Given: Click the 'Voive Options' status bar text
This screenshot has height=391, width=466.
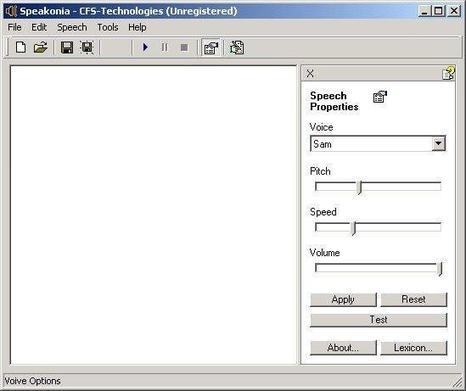Looking at the screenshot, I should (32, 381).
